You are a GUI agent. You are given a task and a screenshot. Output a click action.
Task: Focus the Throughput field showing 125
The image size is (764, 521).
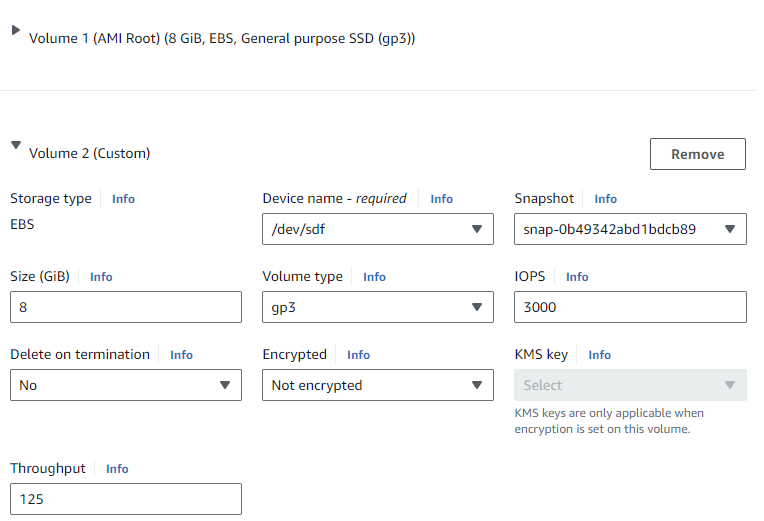(x=126, y=499)
